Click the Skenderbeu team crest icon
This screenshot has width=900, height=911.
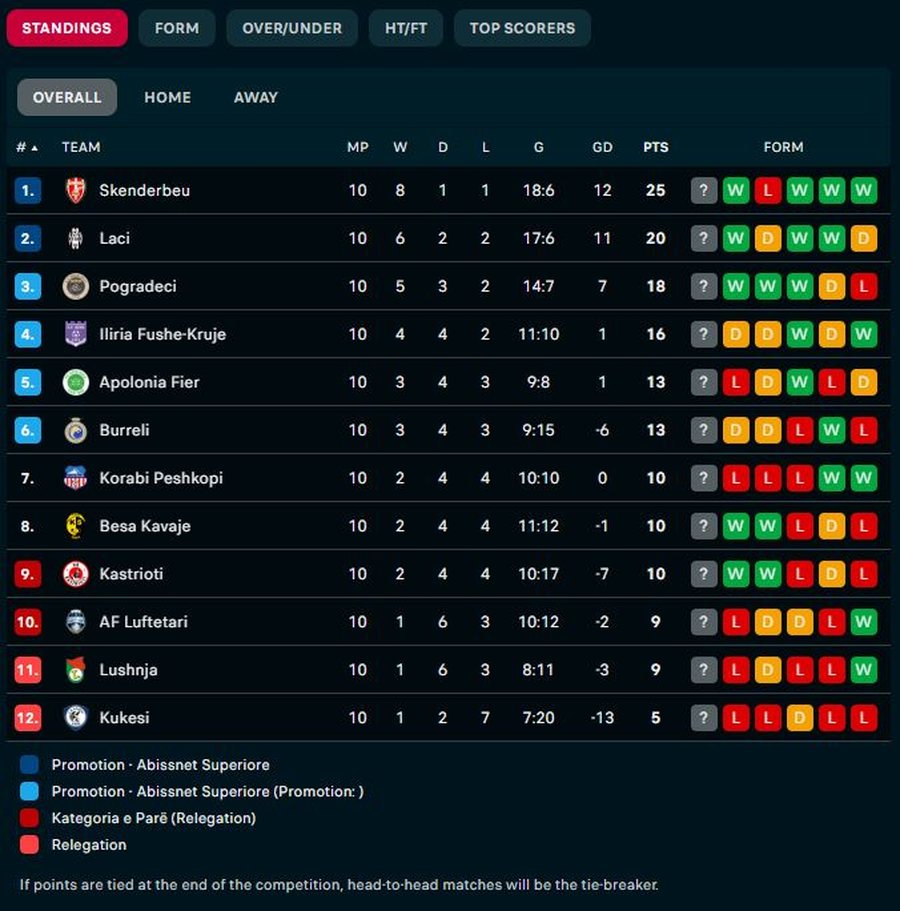[75, 190]
